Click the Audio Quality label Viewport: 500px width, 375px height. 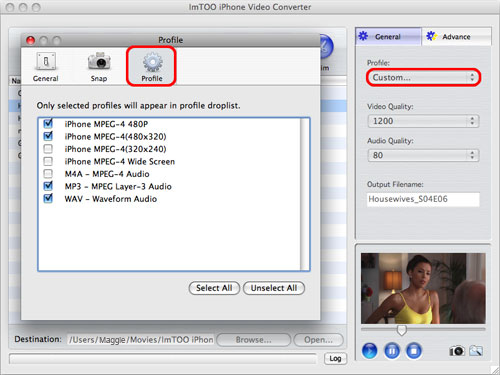390,141
